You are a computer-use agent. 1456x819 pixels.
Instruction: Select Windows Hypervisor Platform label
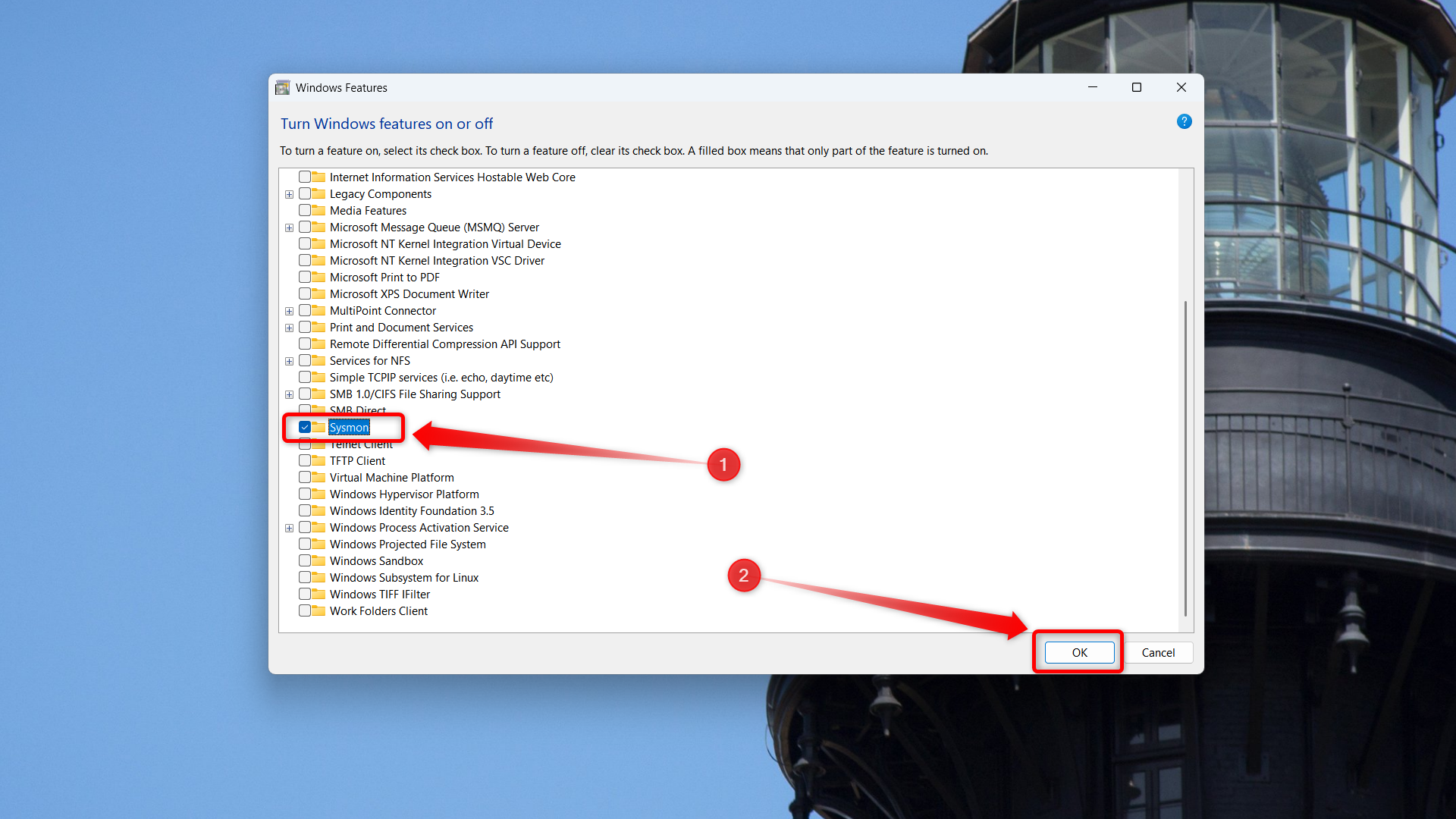[404, 494]
